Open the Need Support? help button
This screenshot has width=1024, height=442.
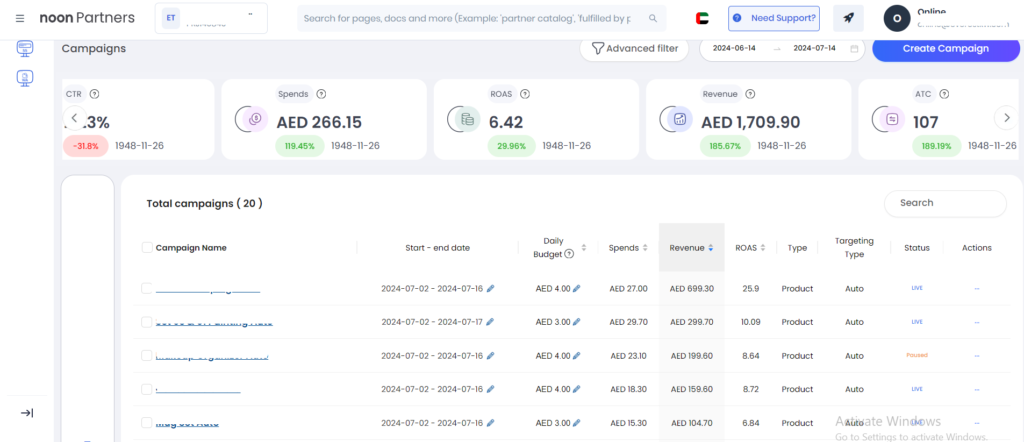point(773,18)
